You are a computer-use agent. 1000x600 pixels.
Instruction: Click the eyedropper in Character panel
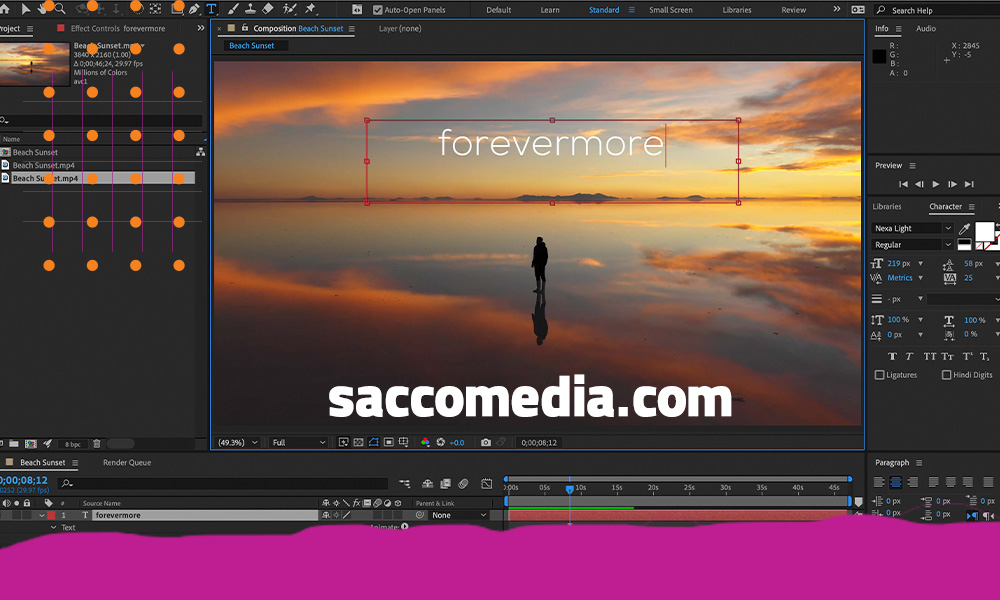964,228
